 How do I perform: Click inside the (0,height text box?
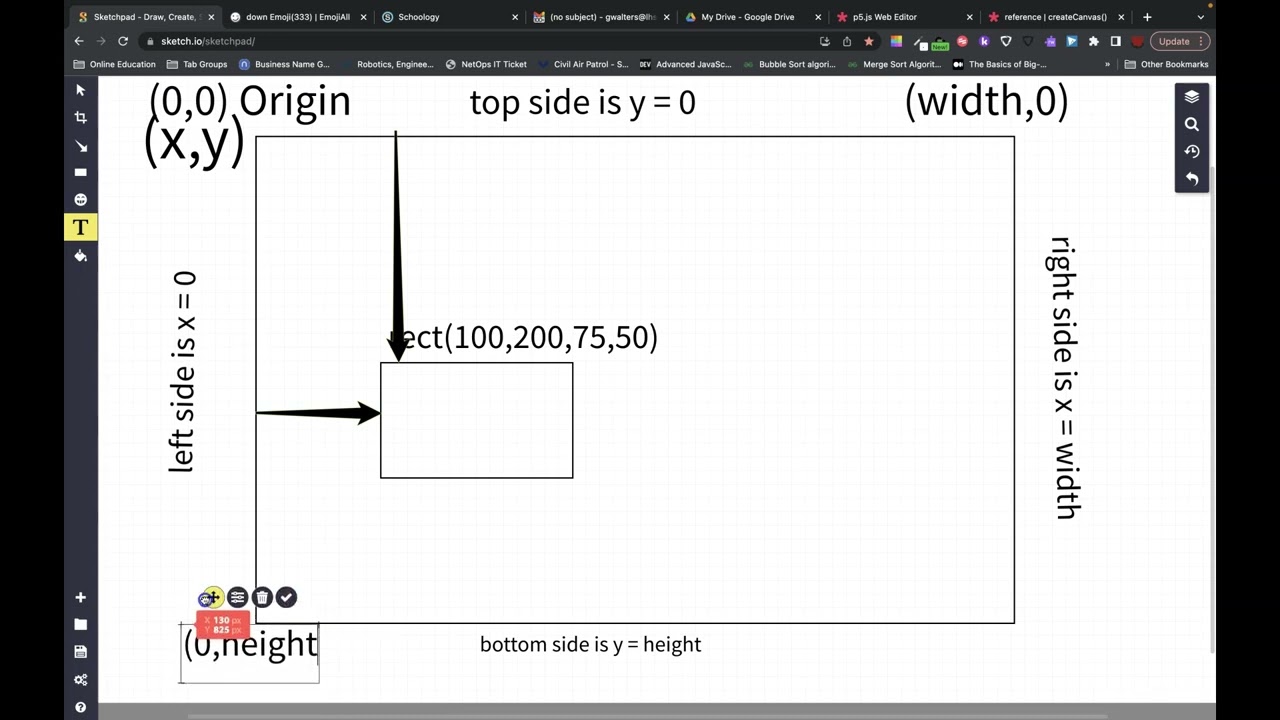coord(250,652)
